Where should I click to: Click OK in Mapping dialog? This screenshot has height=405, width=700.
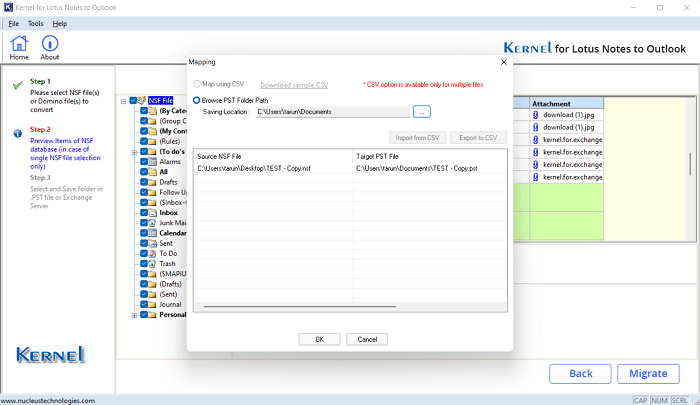point(320,339)
